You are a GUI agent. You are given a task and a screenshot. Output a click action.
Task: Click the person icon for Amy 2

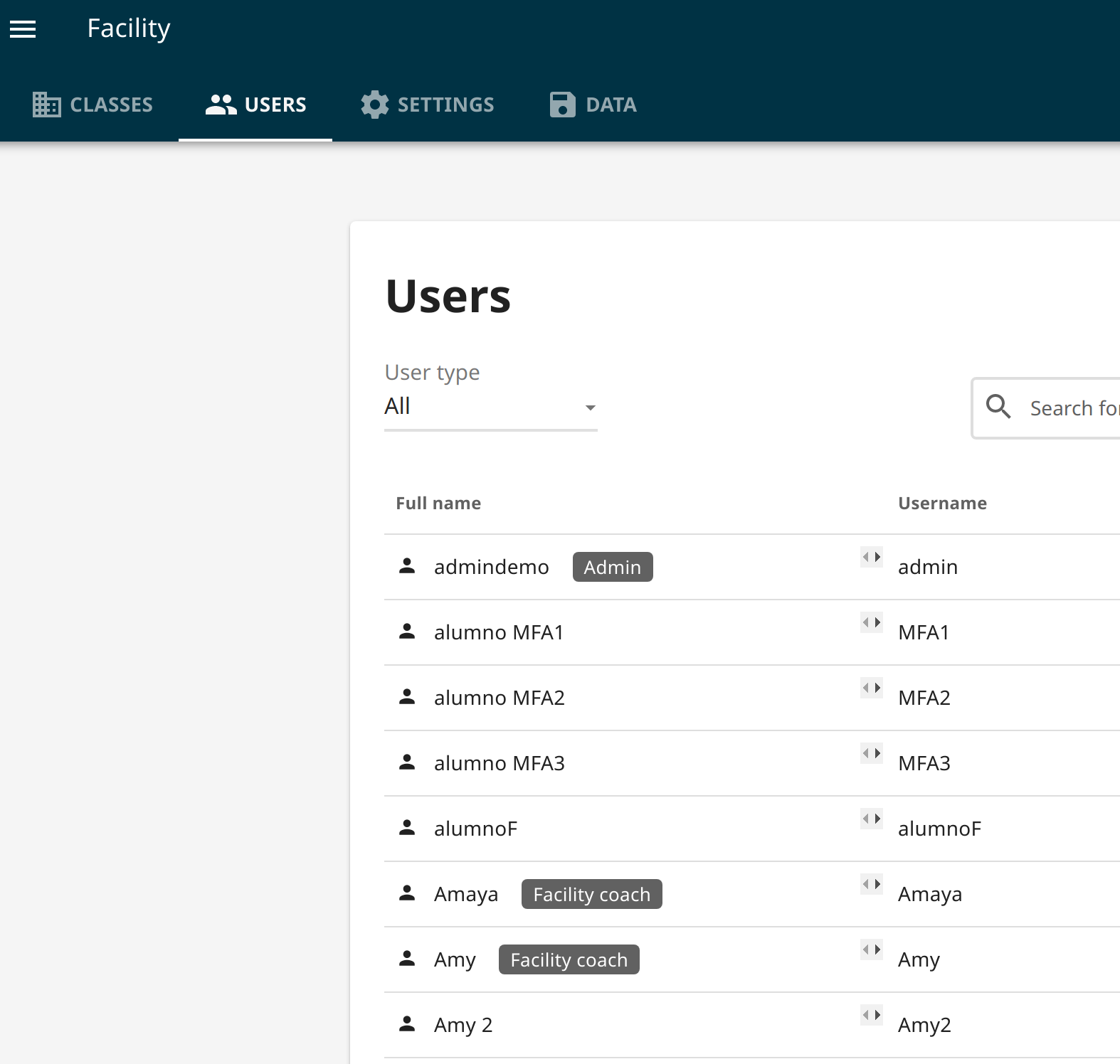click(407, 1024)
